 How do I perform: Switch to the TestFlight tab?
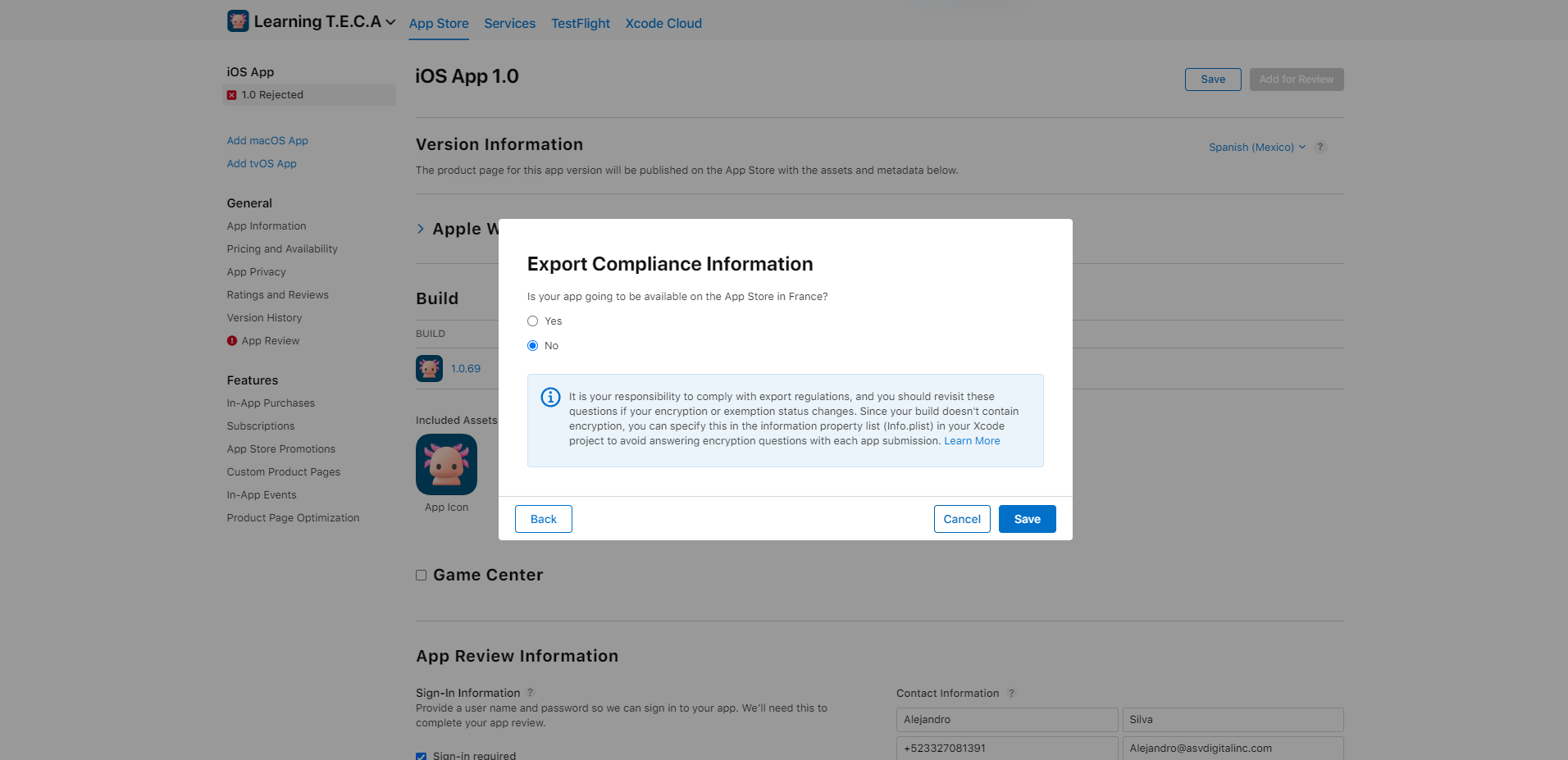[x=580, y=24]
